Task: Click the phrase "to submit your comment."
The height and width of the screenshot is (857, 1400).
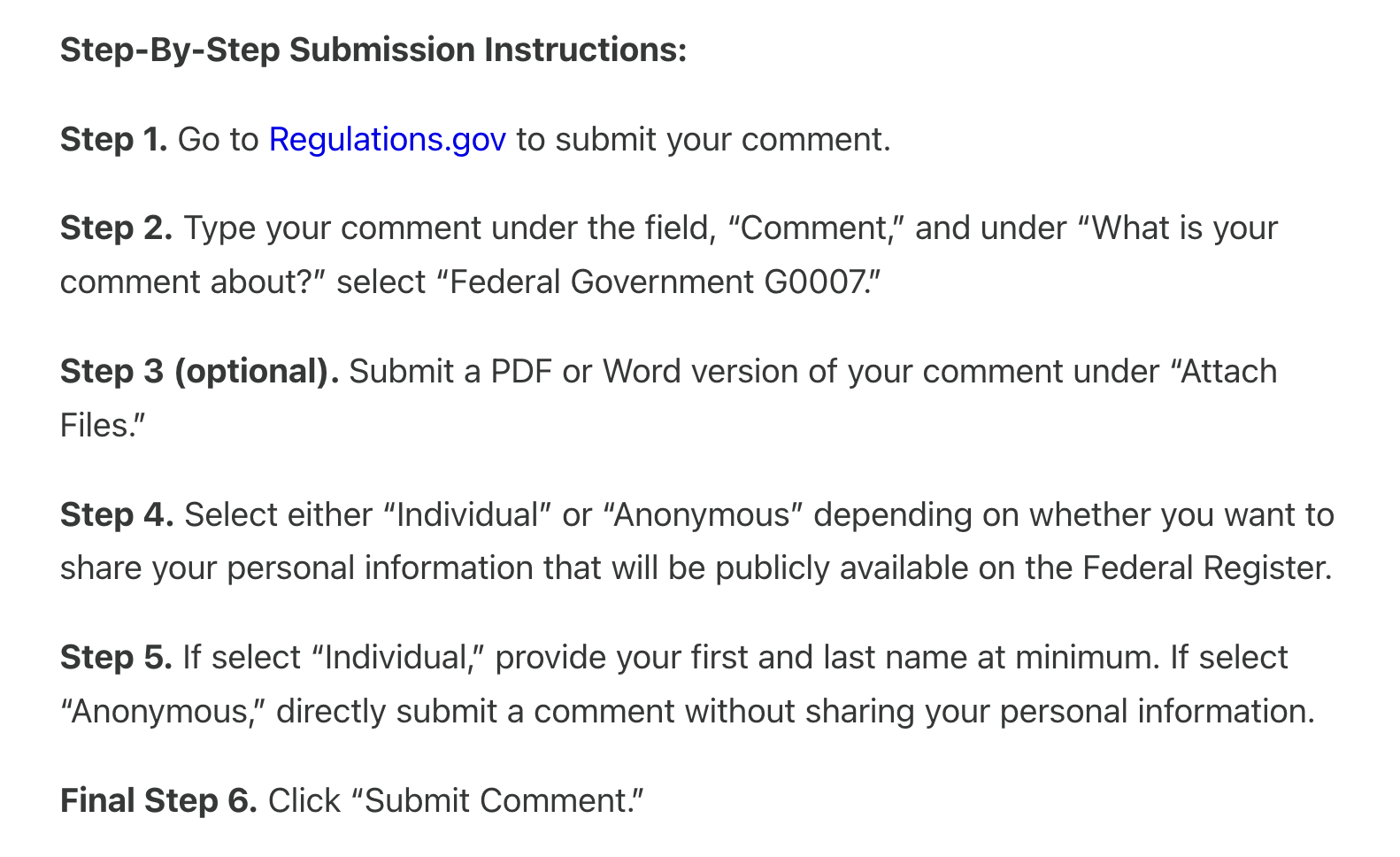Action: tap(704, 140)
